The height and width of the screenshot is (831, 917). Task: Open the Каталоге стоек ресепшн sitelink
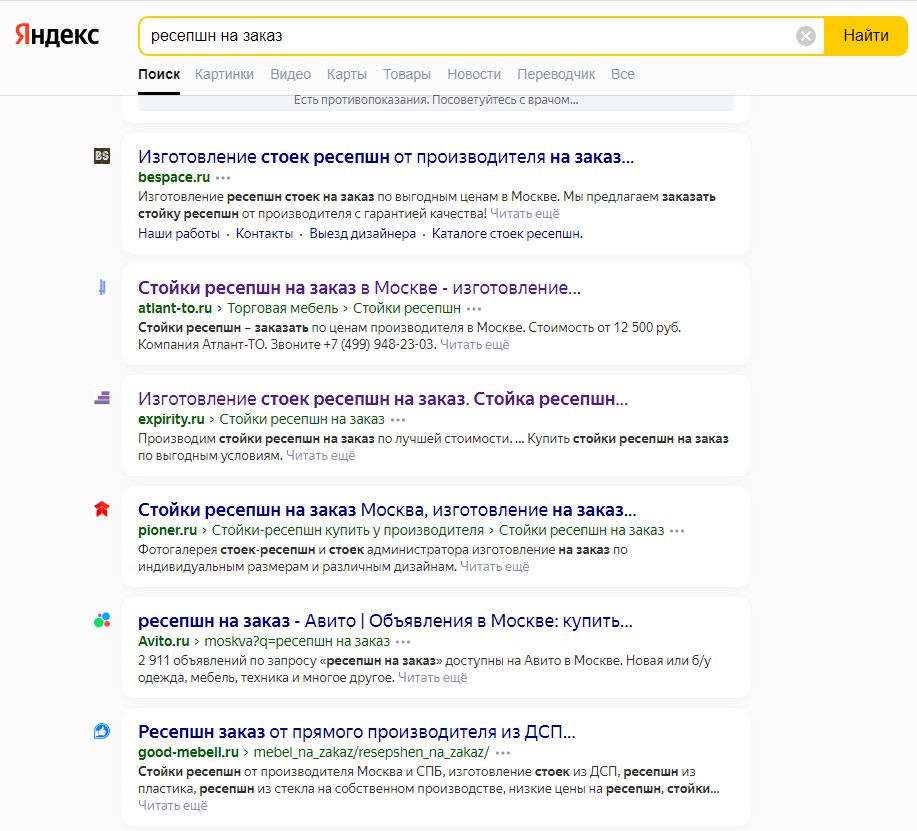tap(507, 233)
